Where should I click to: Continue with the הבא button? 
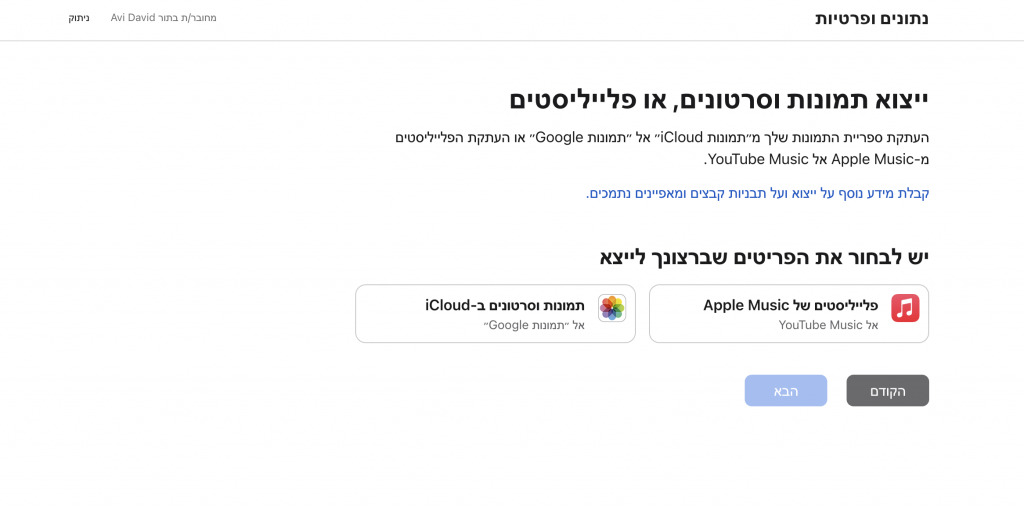pos(786,391)
